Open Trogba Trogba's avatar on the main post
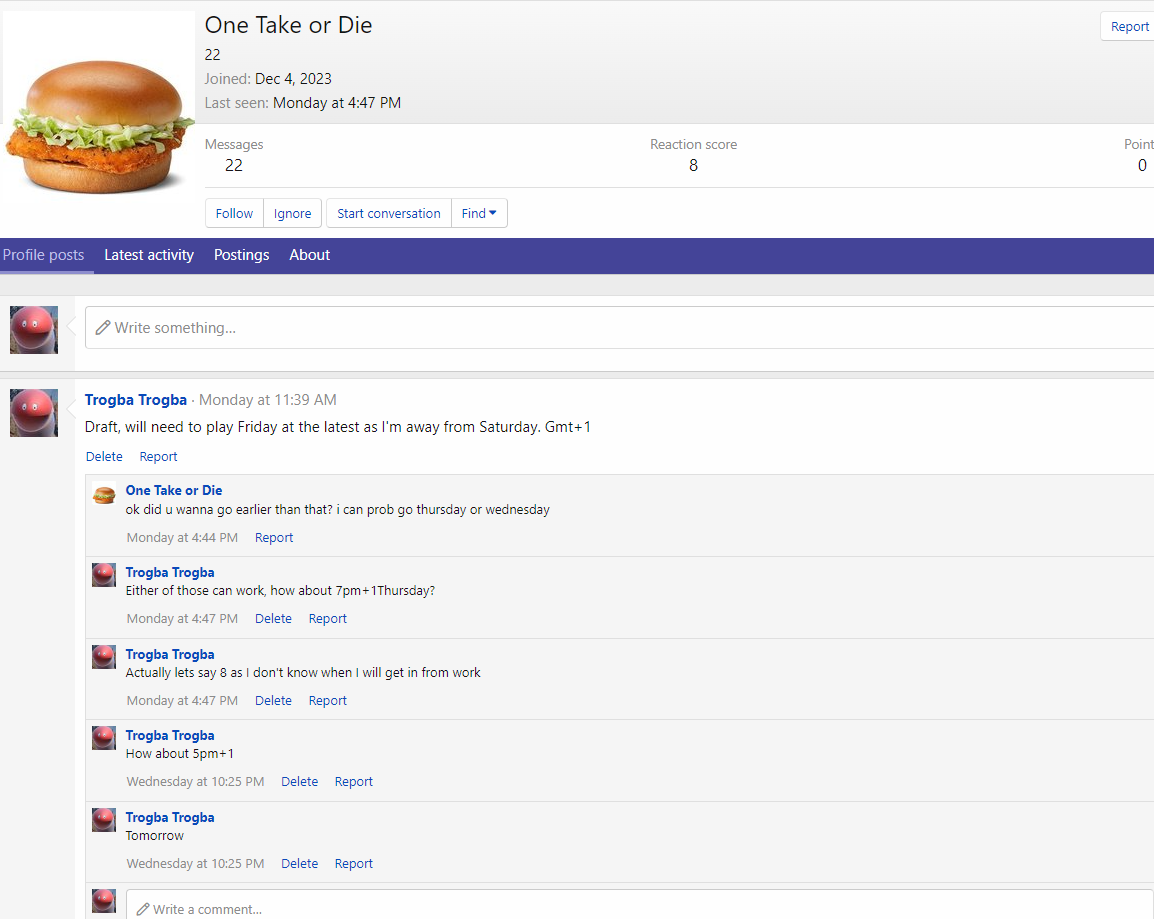The height and width of the screenshot is (919, 1154). [x=34, y=413]
